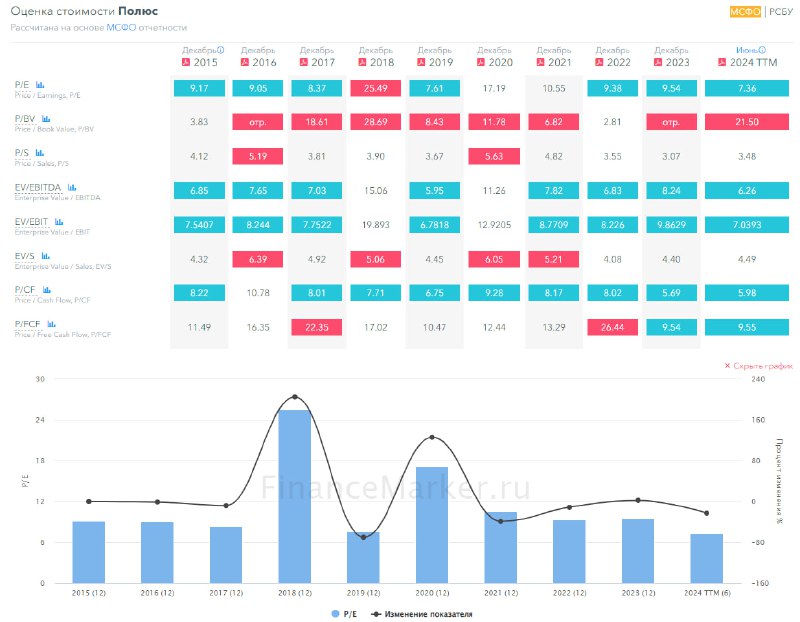Open the chart icon beside P/CF
800x622 pixels.
click(x=46, y=290)
